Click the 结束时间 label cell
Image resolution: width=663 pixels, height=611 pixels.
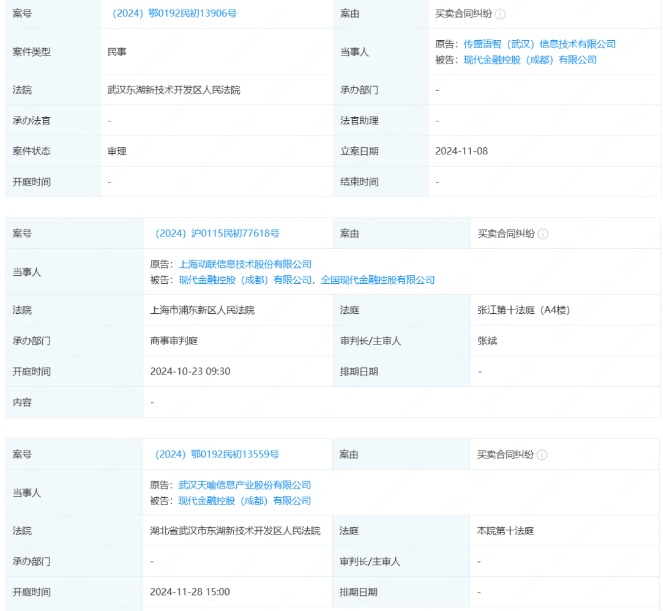point(381,182)
